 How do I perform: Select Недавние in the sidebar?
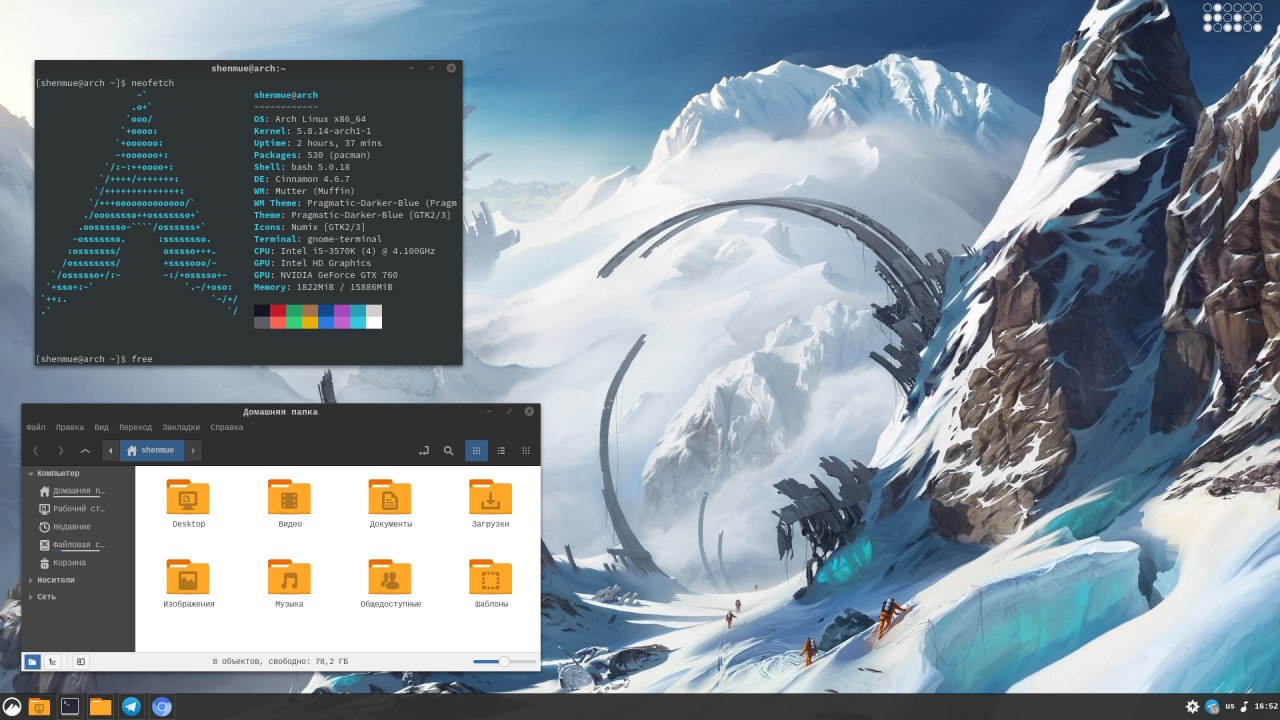point(65,527)
